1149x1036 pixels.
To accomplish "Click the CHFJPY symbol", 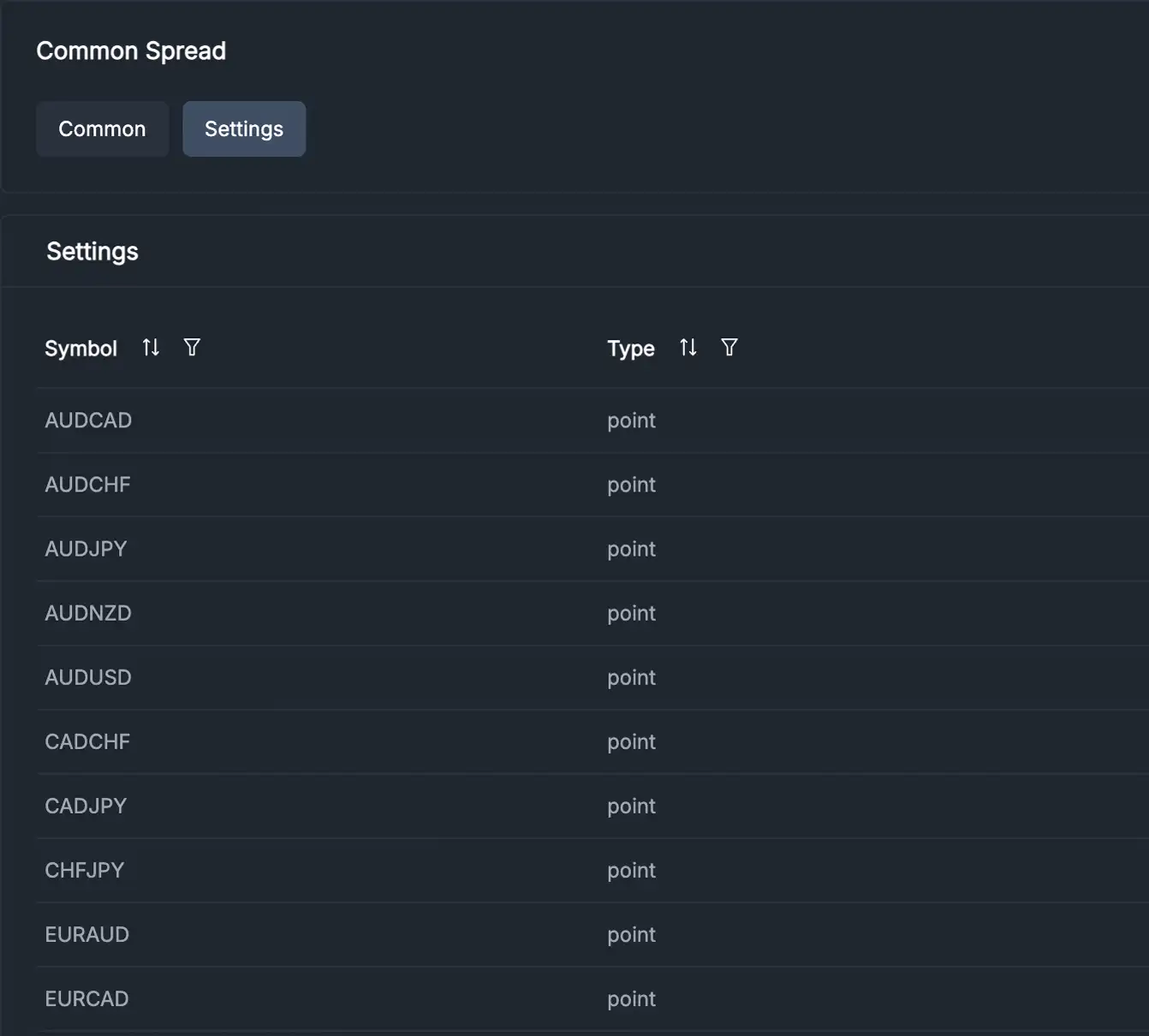I will pos(85,870).
